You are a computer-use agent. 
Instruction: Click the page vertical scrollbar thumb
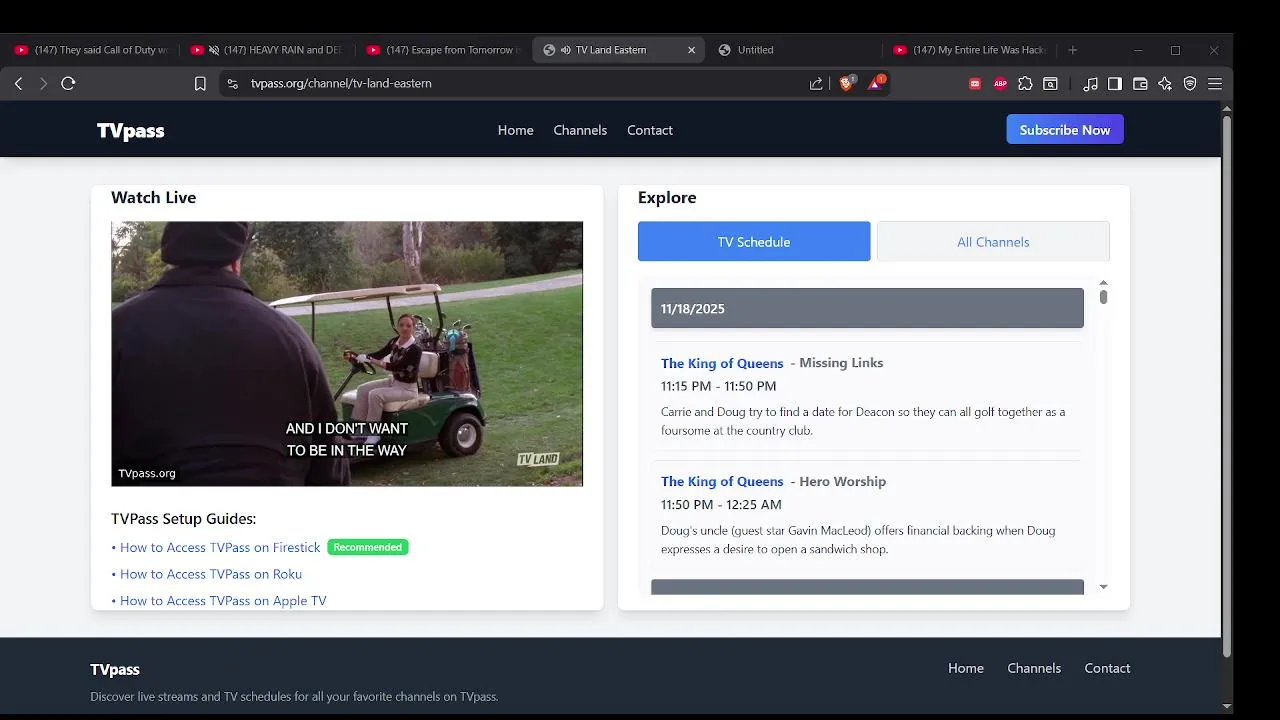click(1227, 385)
